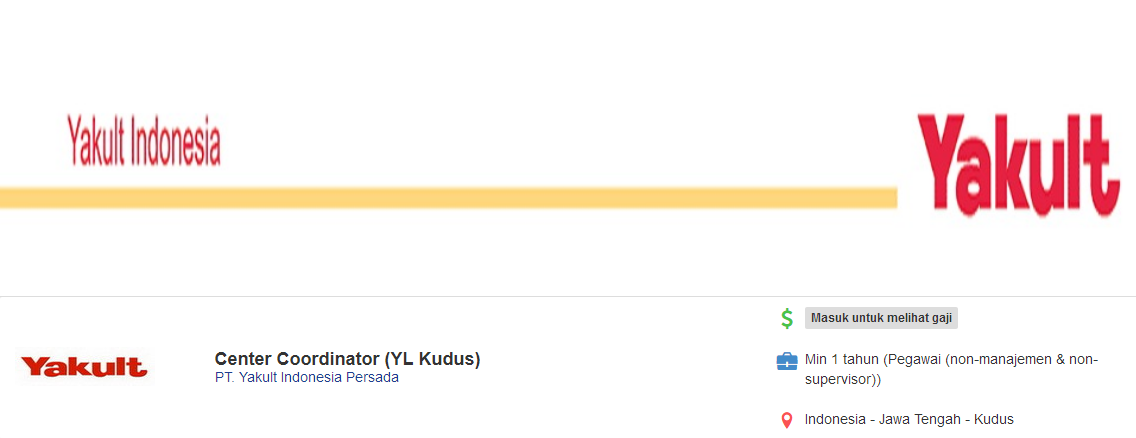
Task: Open the PT. Yakult Indonesia Persada company link
Action: tap(306, 378)
